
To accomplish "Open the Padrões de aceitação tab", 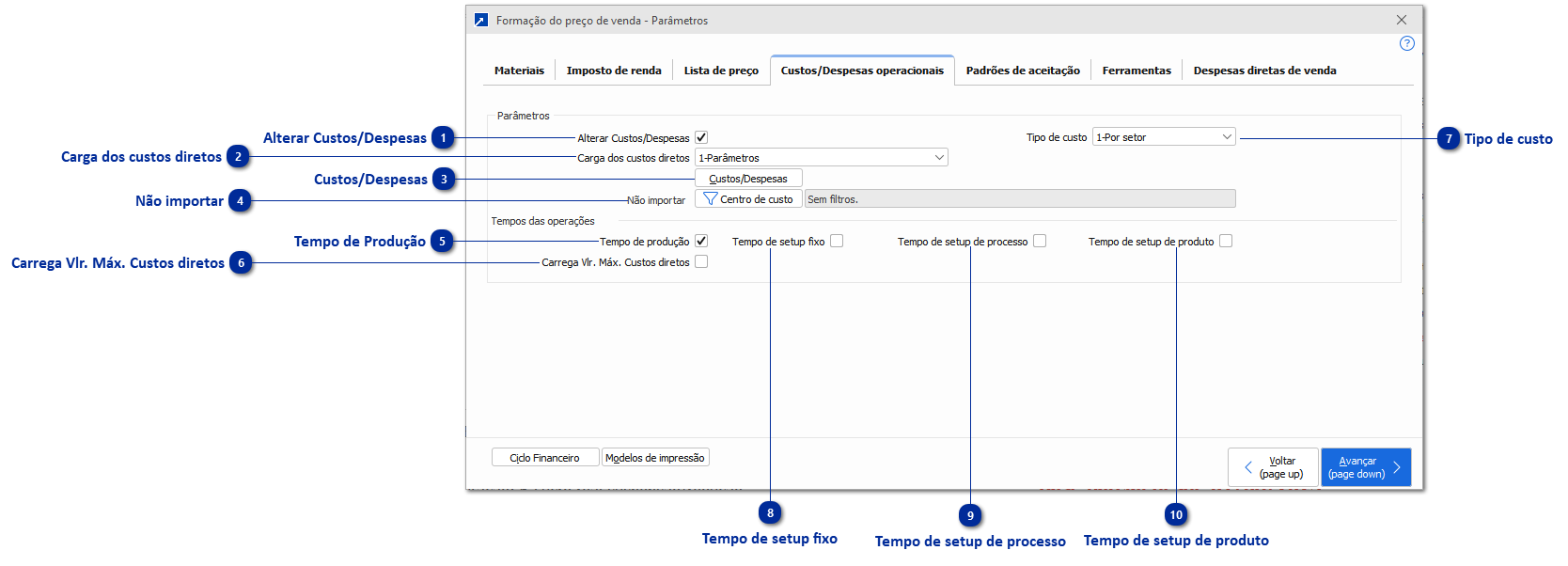I will [x=1023, y=71].
